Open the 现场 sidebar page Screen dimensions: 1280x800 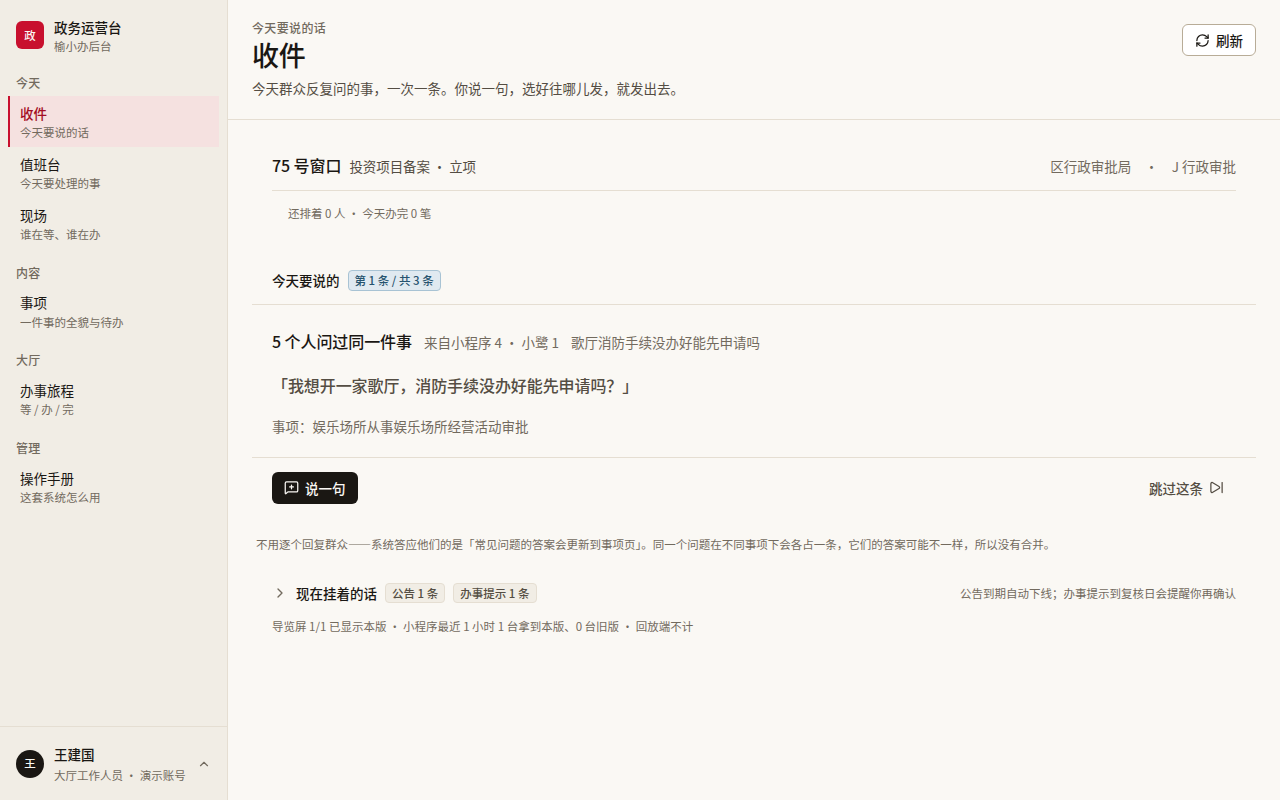pyautogui.click(x=114, y=224)
